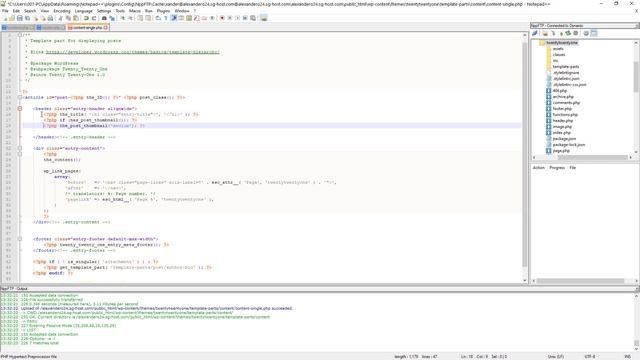Click the Zoom Out toolbar icon

coord(130,18)
